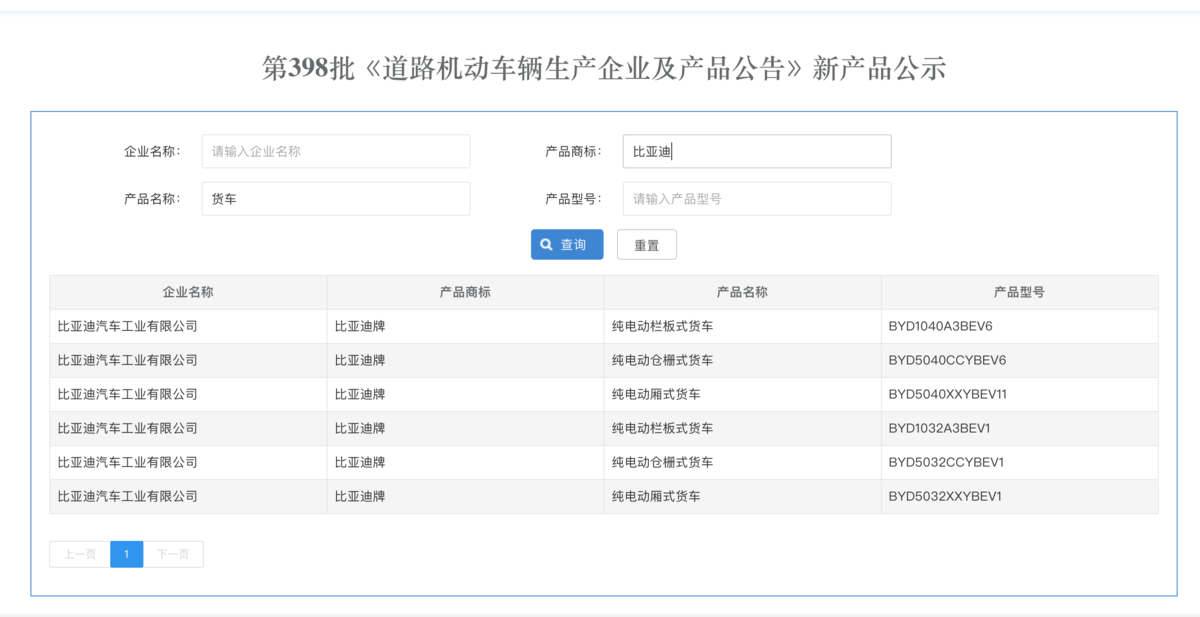Select page 1 in pagination
1200x617 pixels.
tap(127, 554)
